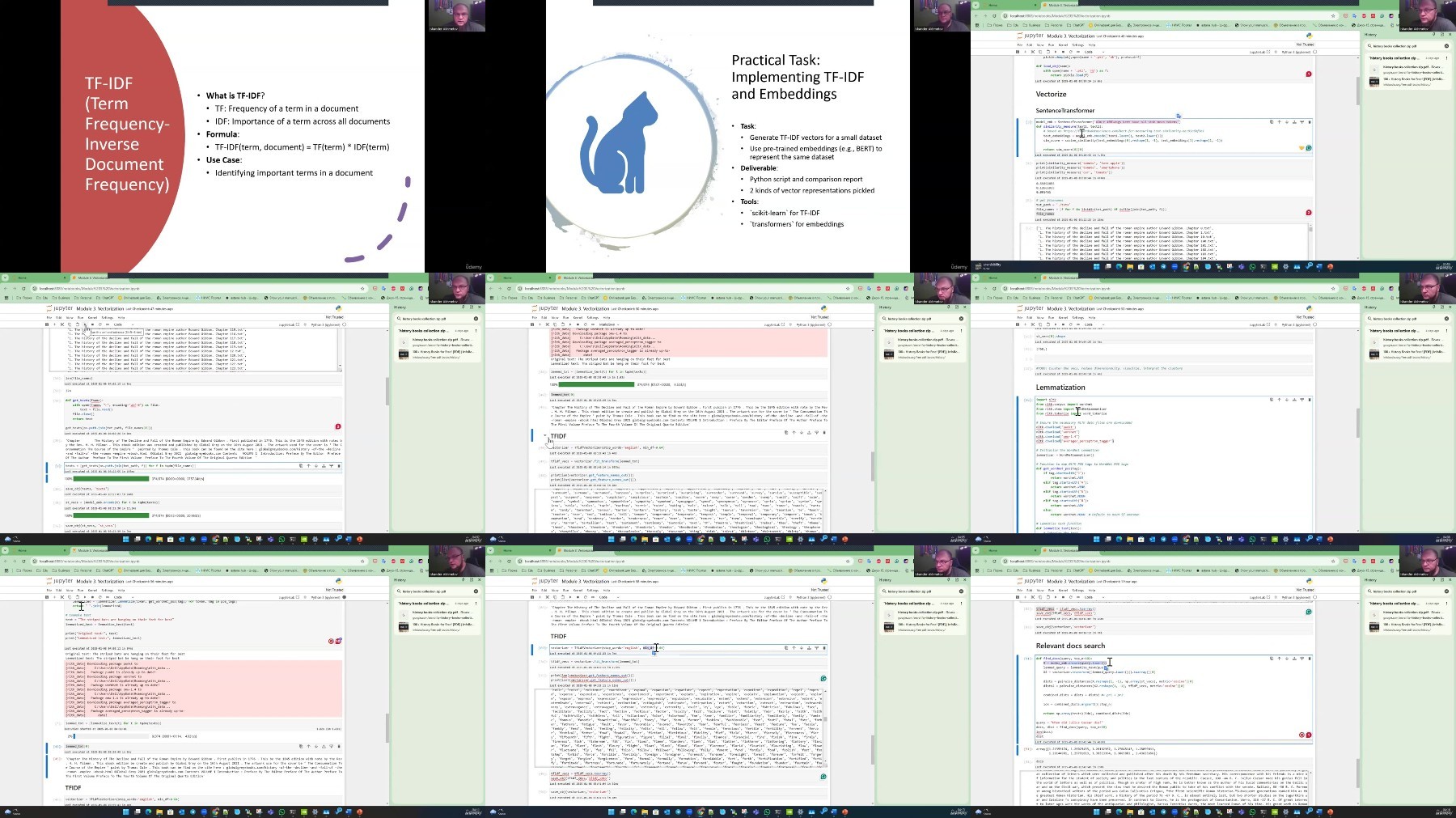
Task: Duplicate the Lemmatization import cell via its toolbar
Action: point(1272,400)
